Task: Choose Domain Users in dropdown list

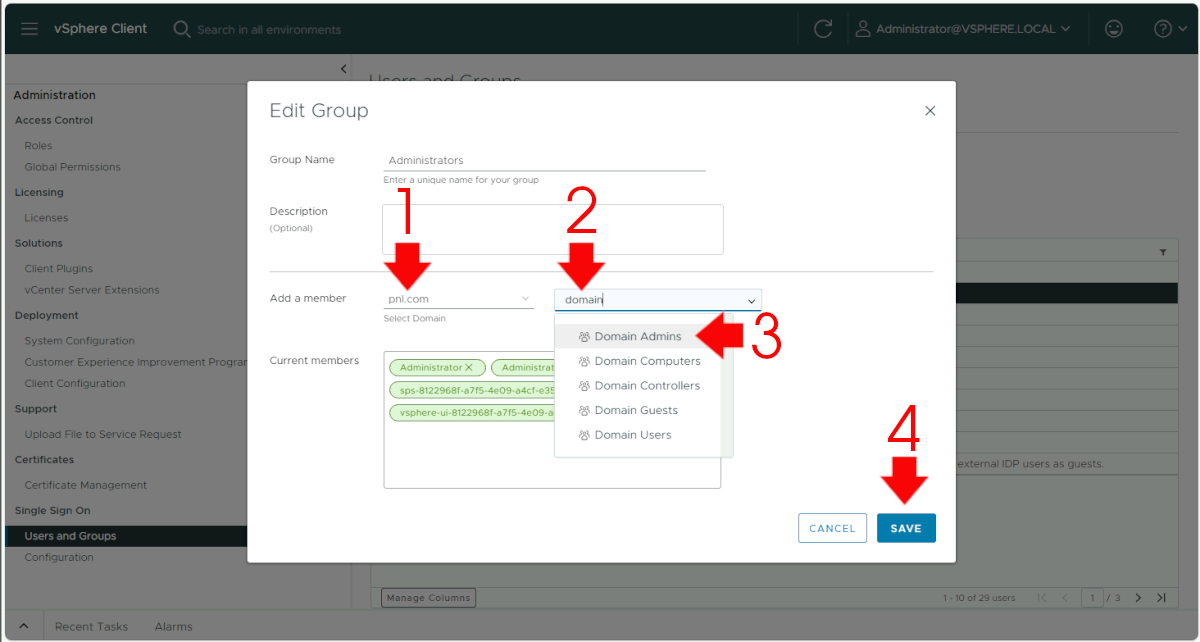Action: coord(632,435)
